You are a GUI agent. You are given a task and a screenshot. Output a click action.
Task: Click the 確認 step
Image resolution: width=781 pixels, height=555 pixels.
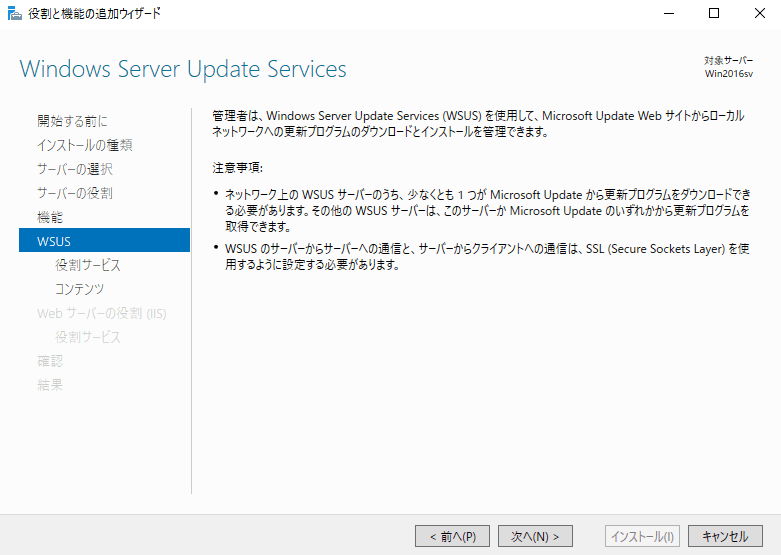pyautogui.click(x=50, y=361)
